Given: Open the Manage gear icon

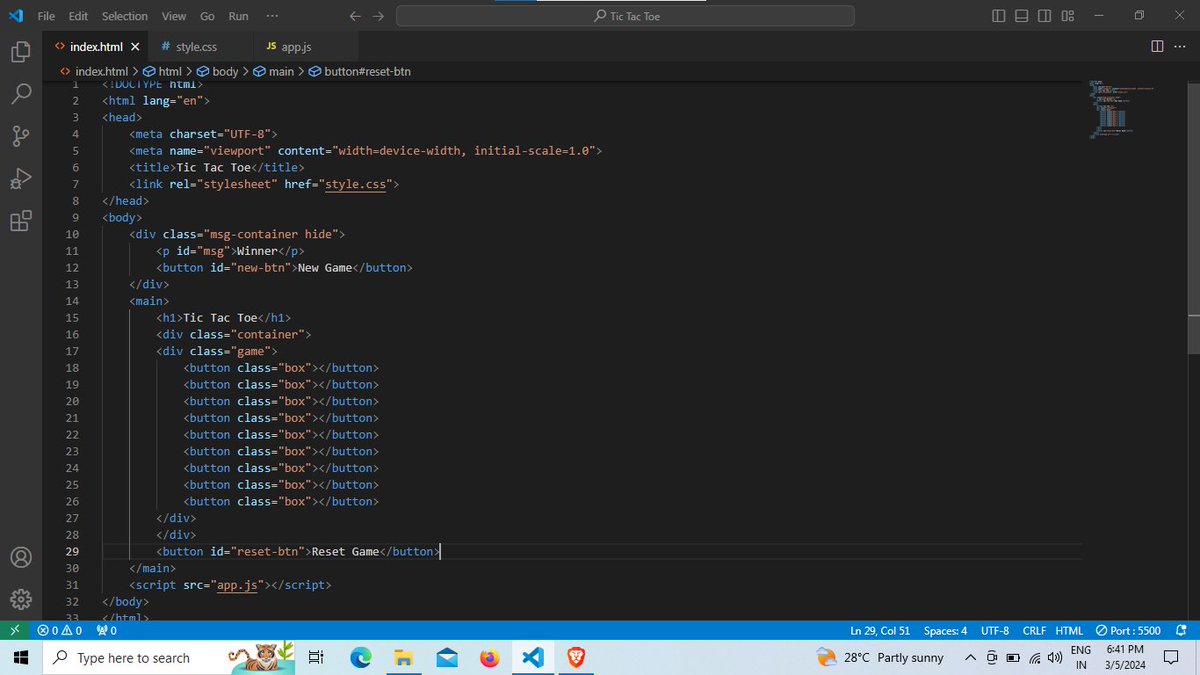Looking at the screenshot, I should (21, 600).
